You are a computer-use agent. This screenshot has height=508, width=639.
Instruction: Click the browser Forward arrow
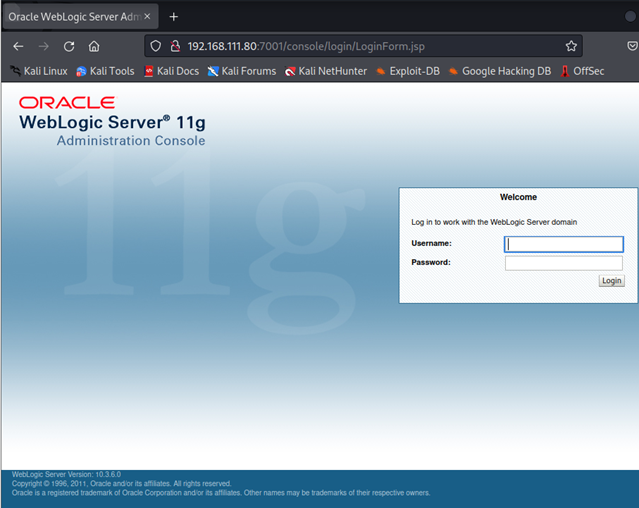coord(43,46)
